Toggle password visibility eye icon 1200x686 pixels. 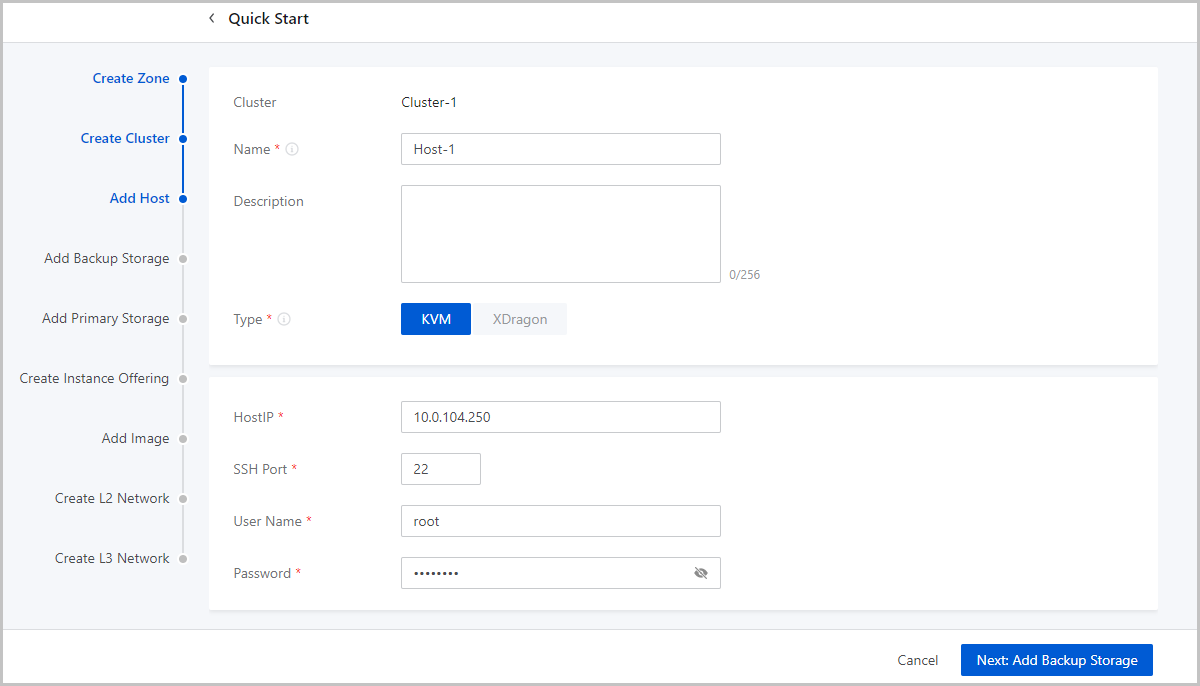point(700,573)
